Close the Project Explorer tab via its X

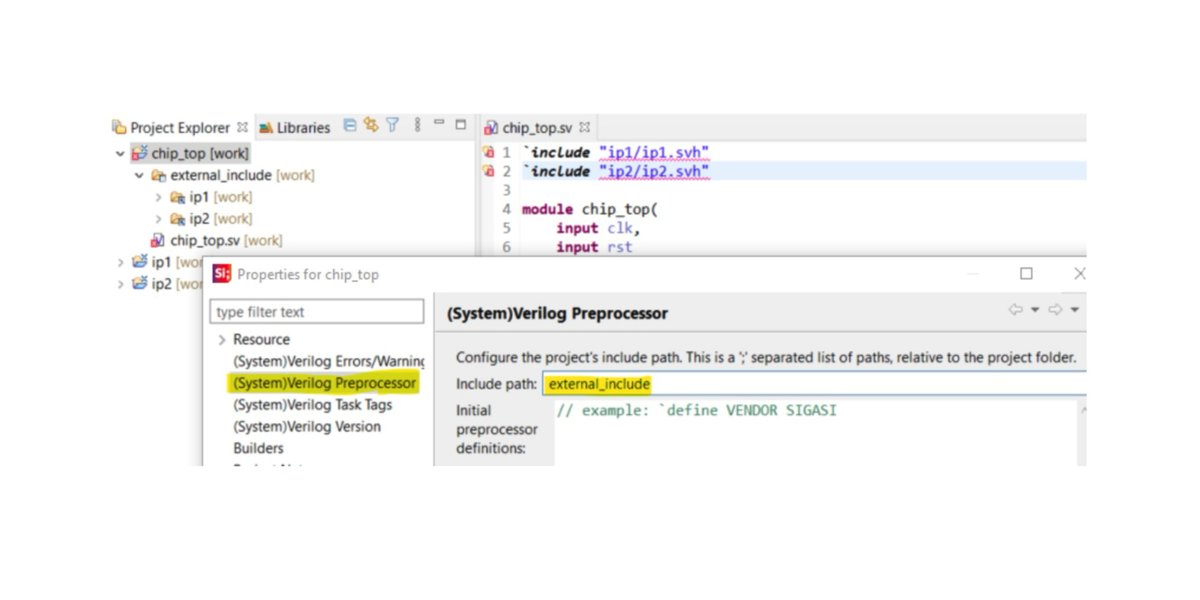tap(242, 127)
